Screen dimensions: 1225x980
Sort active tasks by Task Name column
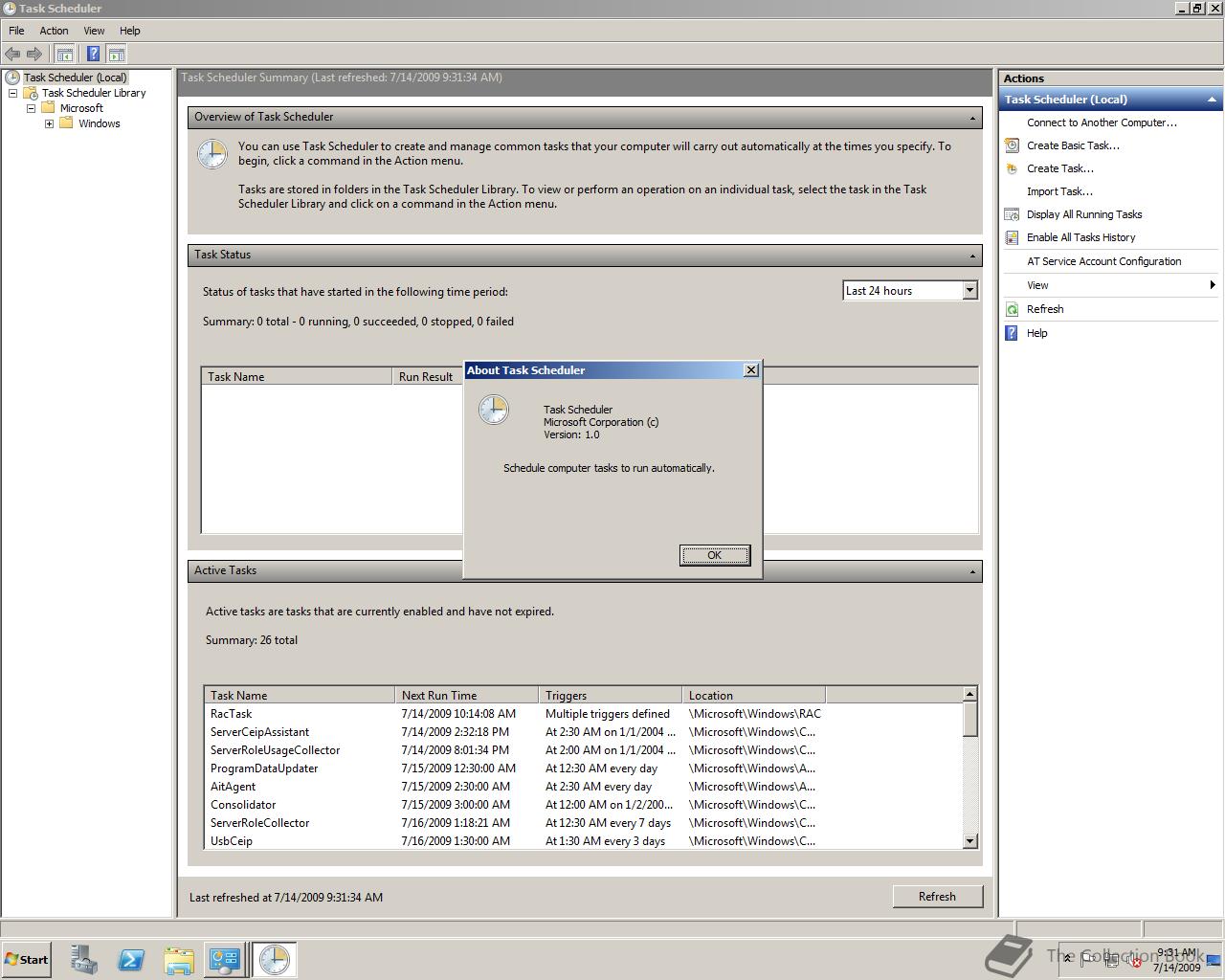coord(300,696)
